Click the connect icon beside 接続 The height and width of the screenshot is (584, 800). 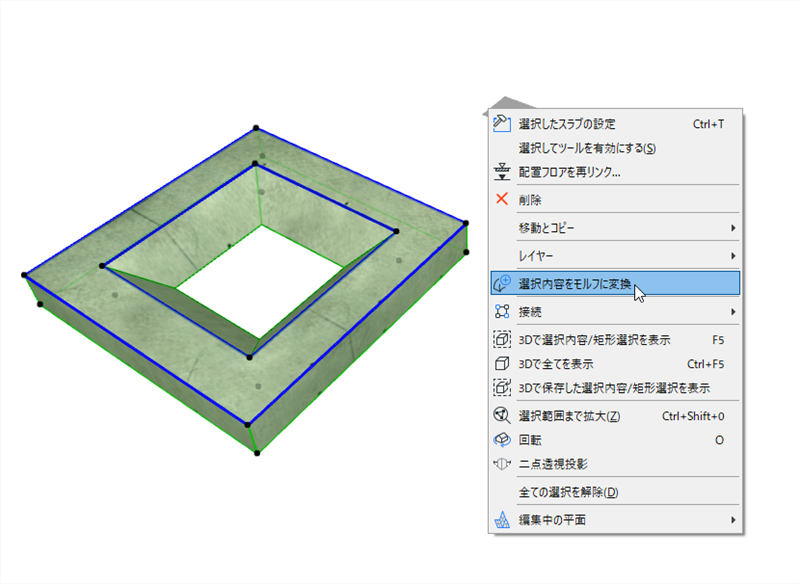click(502, 312)
